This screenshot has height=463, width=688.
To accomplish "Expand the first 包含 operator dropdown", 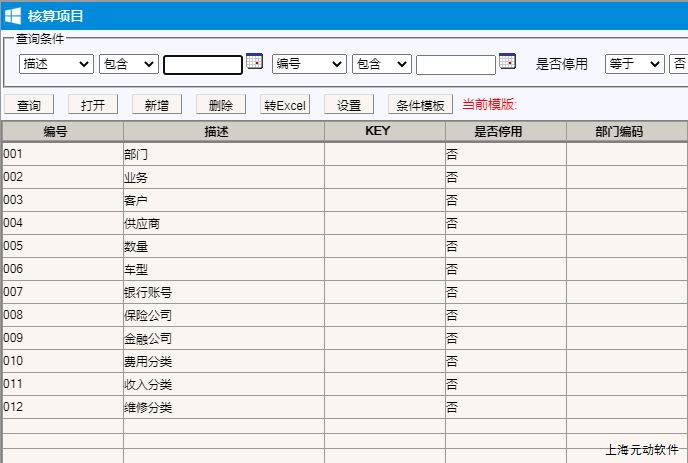I will [129, 64].
